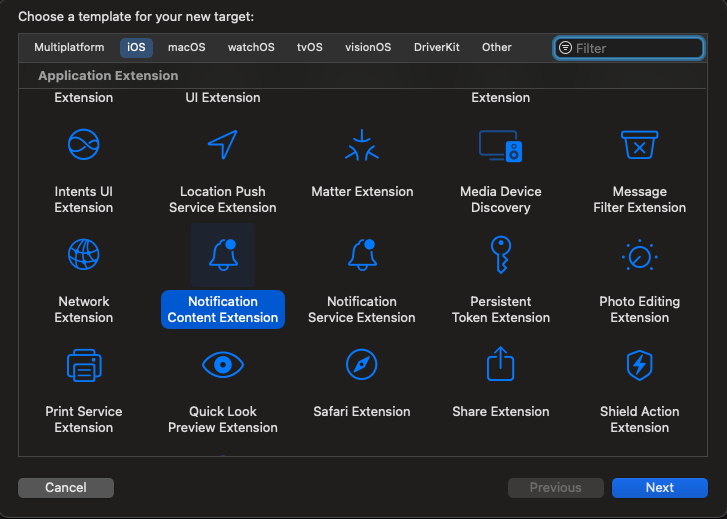Pick the Share Extension icon
The height and width of the screenshot is (519, 727).
click(501, 364)
